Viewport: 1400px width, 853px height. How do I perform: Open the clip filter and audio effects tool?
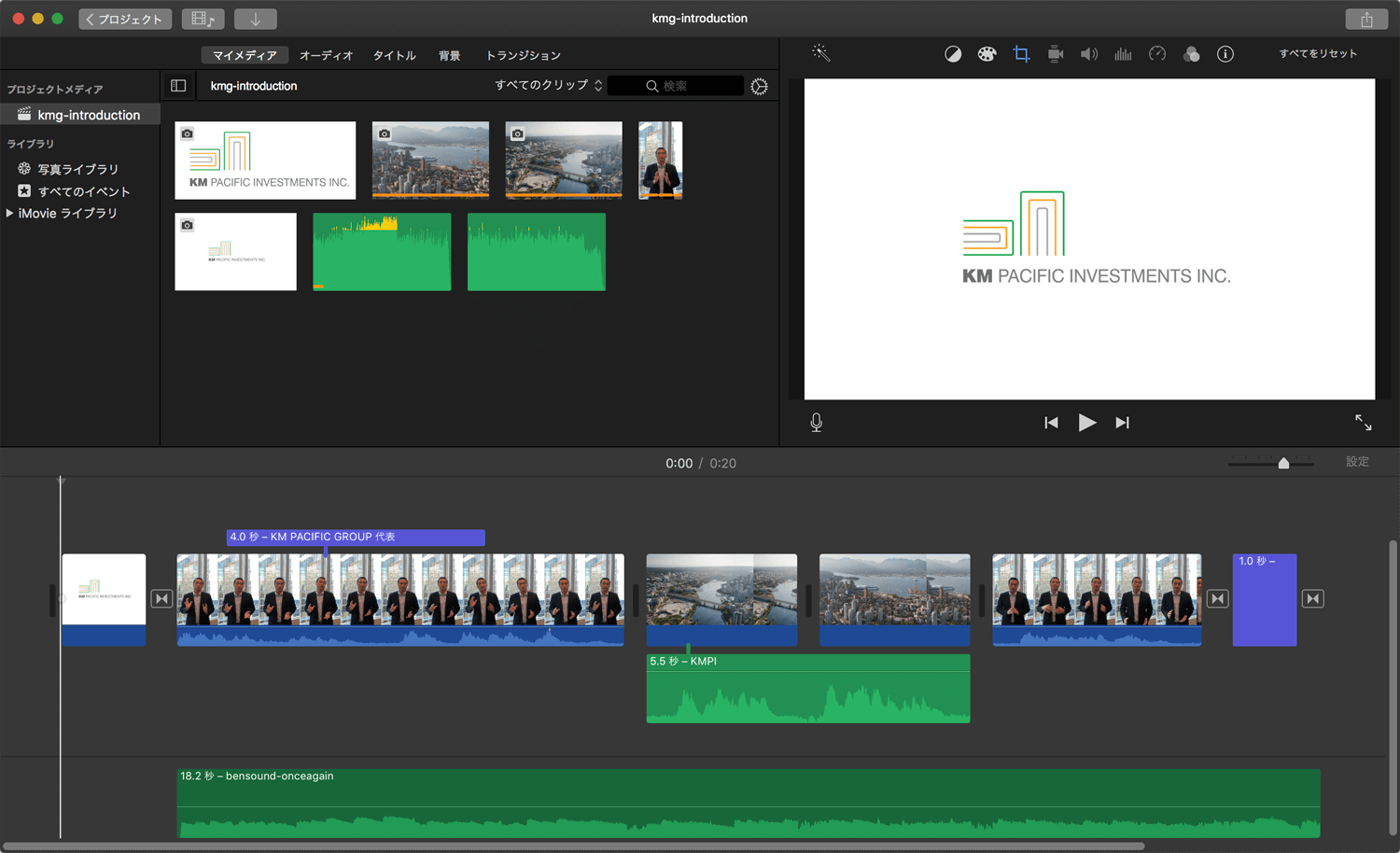click(1191, 54)
